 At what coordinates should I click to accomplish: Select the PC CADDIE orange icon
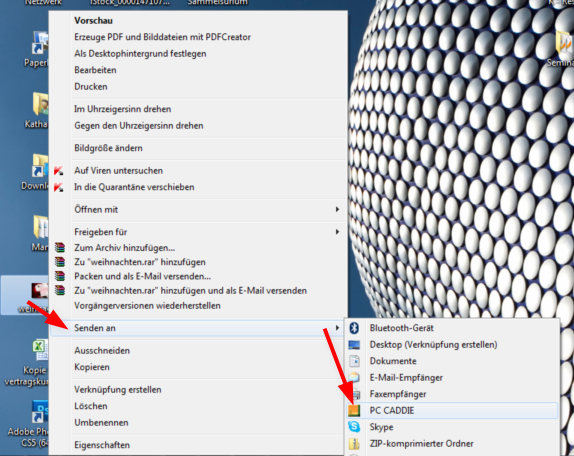[x=354, y=410]
